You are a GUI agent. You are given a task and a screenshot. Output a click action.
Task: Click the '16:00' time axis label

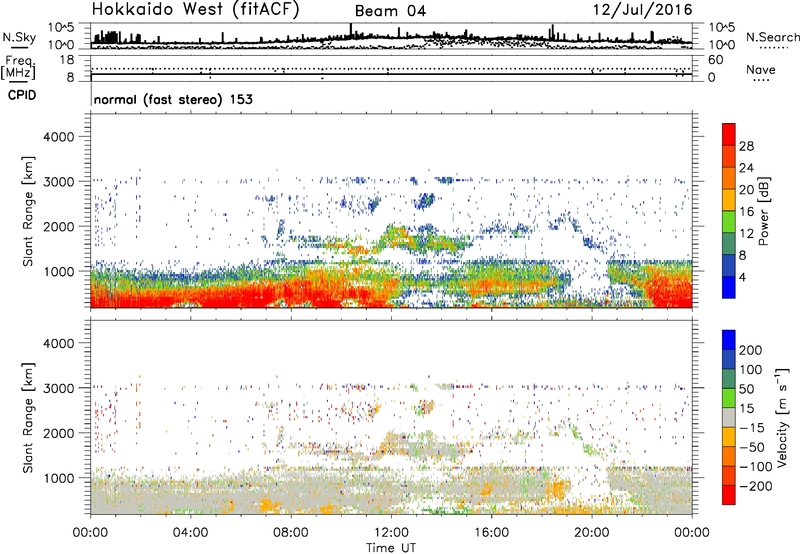click(x=491, y=533)
